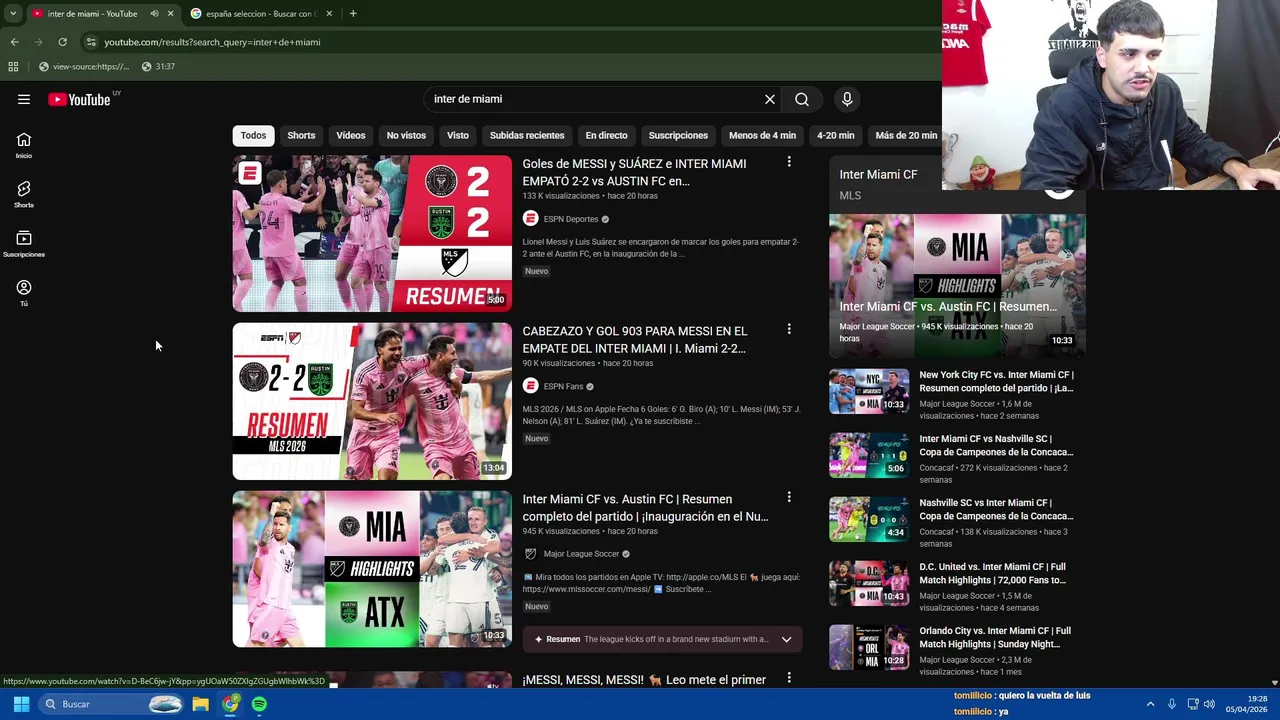Open the ESPN Fans channel name
Image resolution: width=1280 pixels, height=720 pixels.
tap(563, 386)
